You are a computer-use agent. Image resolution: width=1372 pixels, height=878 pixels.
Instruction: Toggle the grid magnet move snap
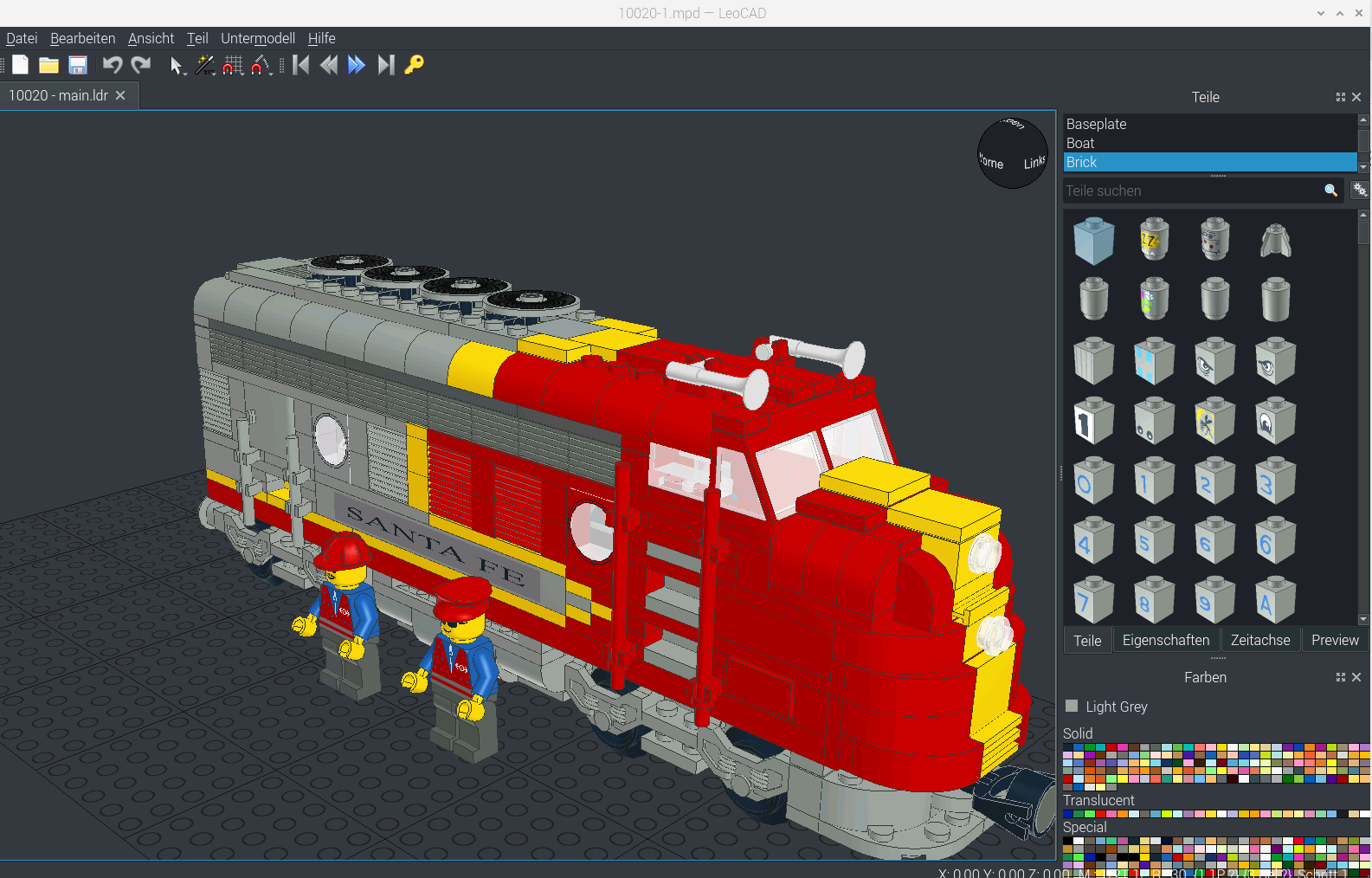coord(231,65)
